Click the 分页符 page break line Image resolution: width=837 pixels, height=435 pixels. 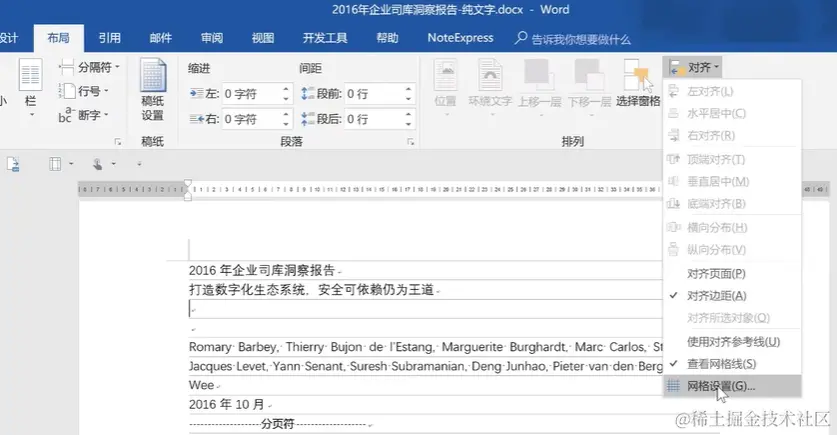[x=278, y=424]
